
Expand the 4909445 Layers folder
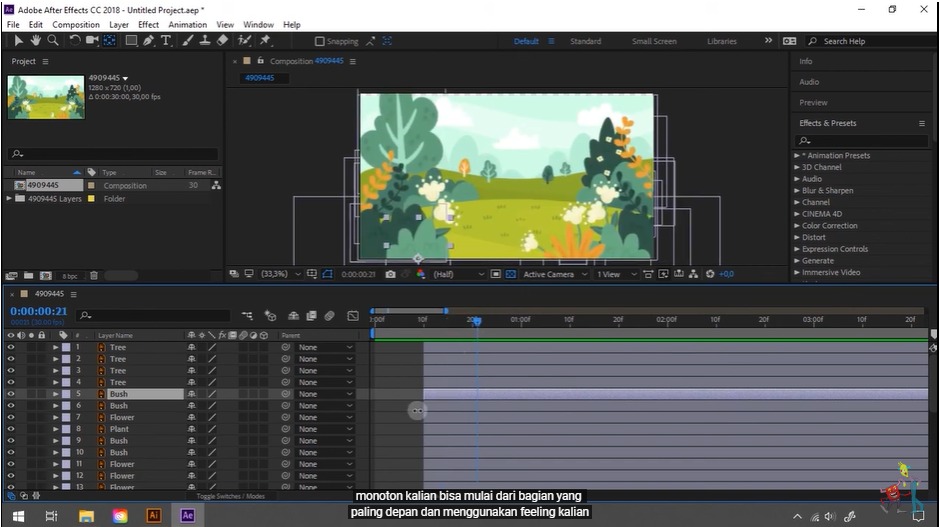click(10, 199)
